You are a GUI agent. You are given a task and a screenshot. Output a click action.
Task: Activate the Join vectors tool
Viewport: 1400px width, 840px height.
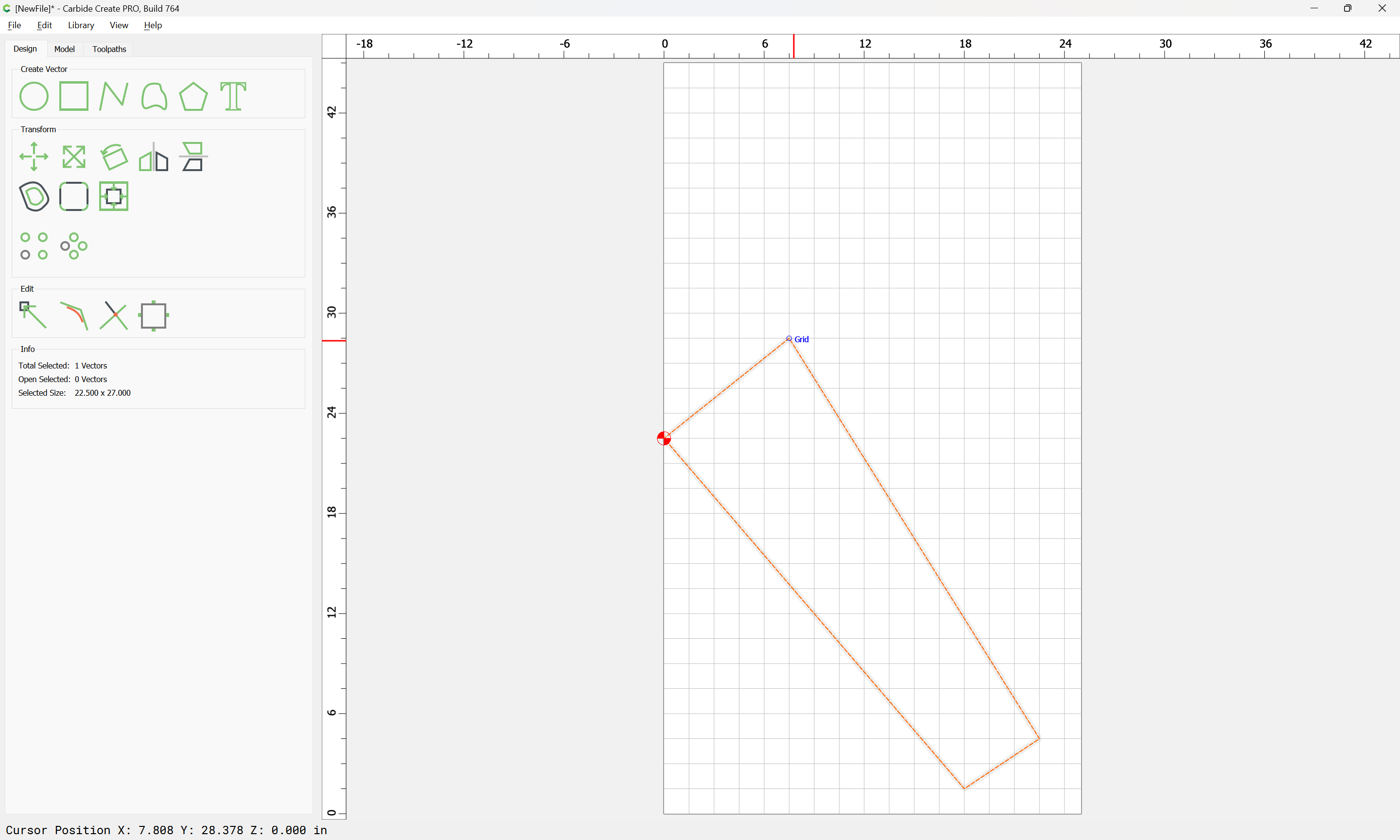click(x=154, y=315)
